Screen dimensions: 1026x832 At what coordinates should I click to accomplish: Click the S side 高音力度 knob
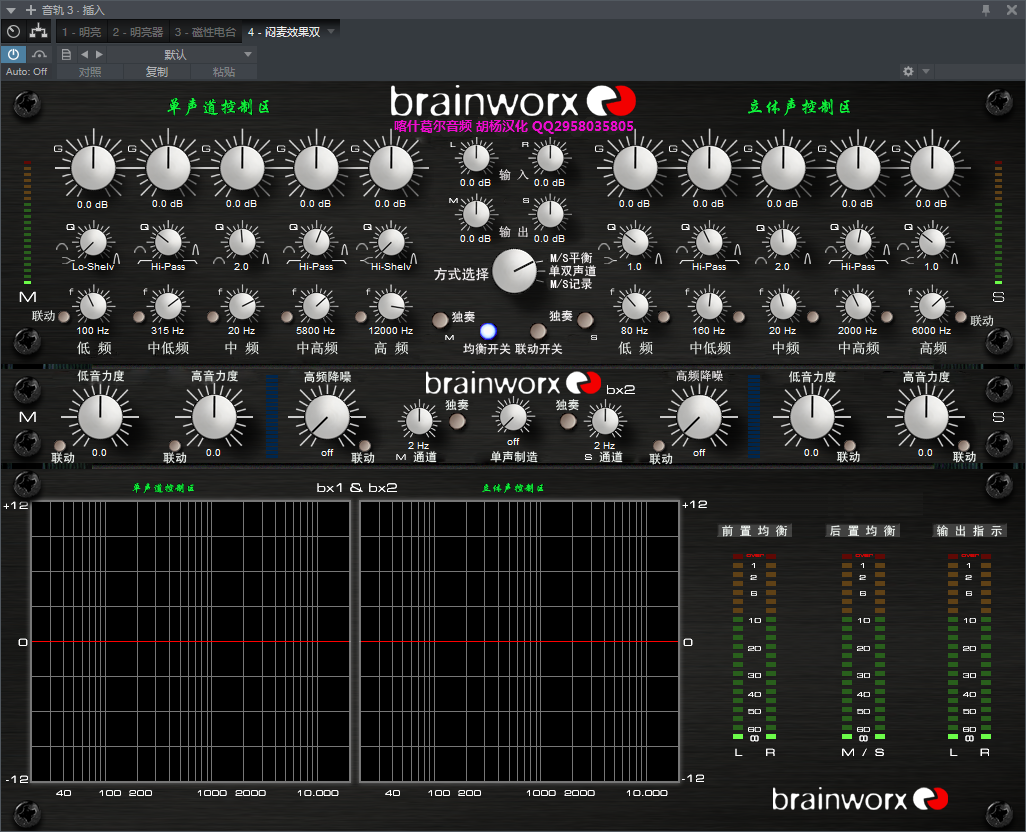click(x=926, y=417)
